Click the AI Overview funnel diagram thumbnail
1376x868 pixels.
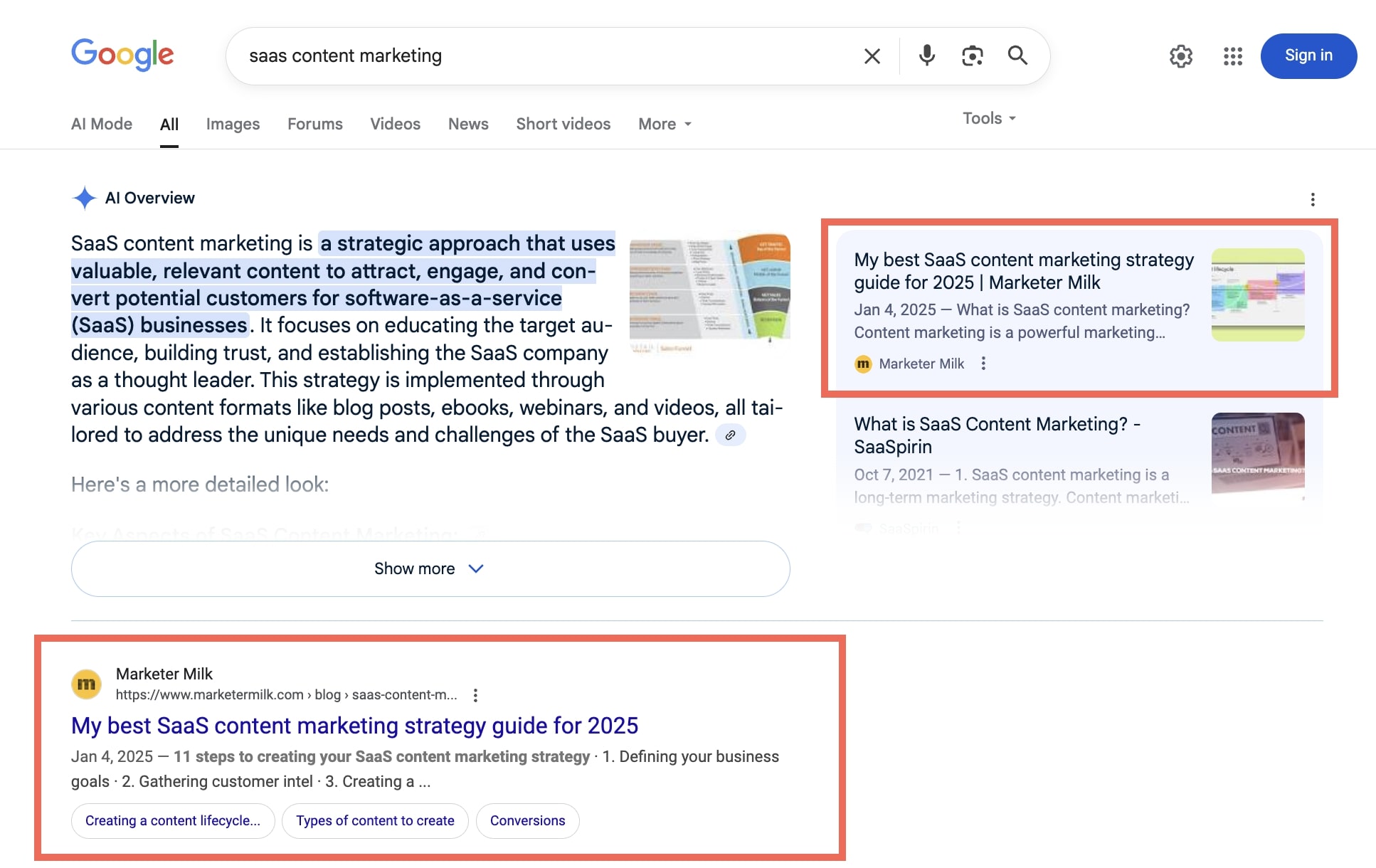click(710, 292)
